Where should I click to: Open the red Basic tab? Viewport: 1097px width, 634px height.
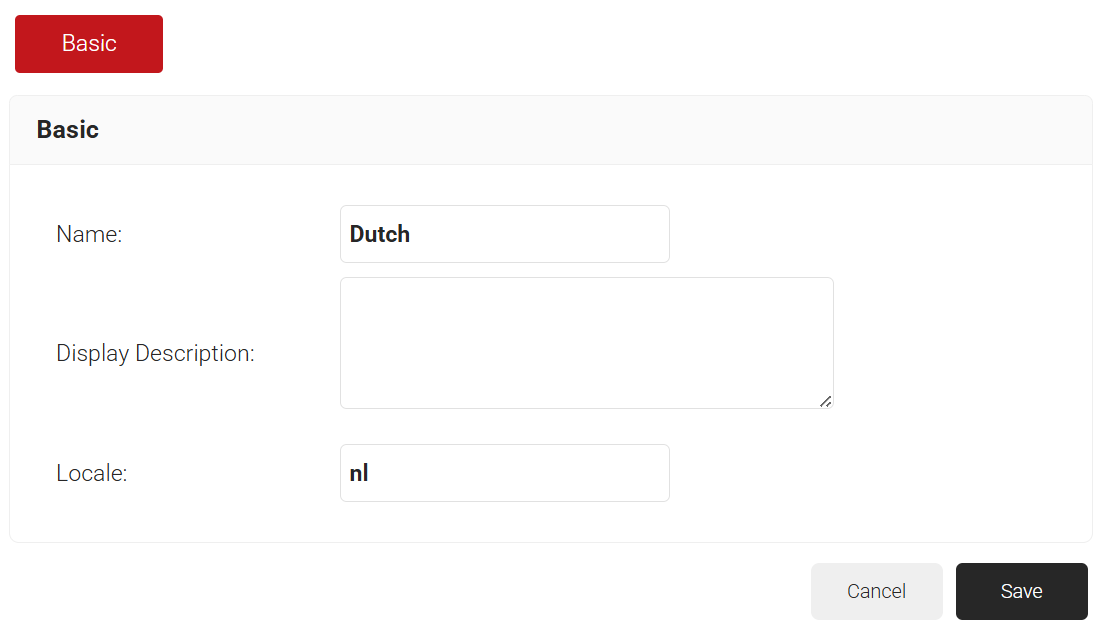tap(89, 44)
